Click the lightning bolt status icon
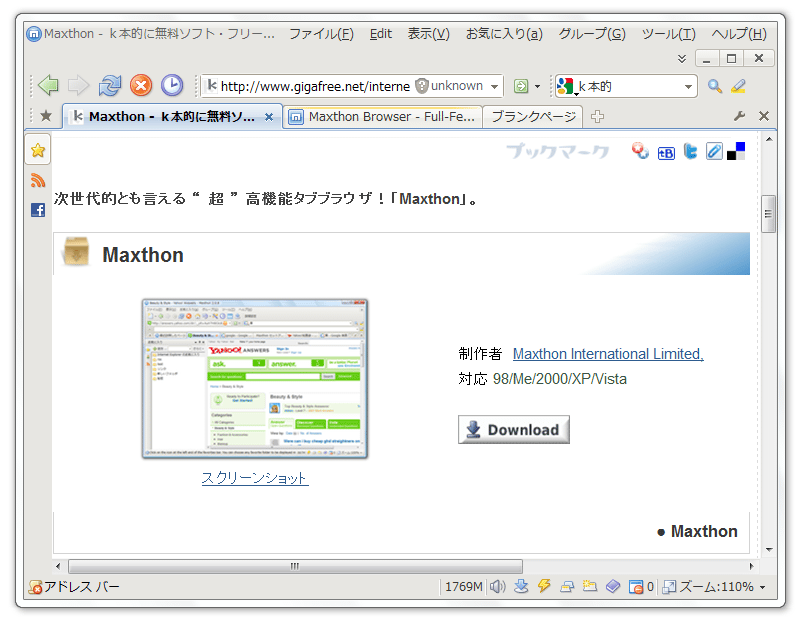The height and width of the screenshot is (623, 800). coord(544,586)
